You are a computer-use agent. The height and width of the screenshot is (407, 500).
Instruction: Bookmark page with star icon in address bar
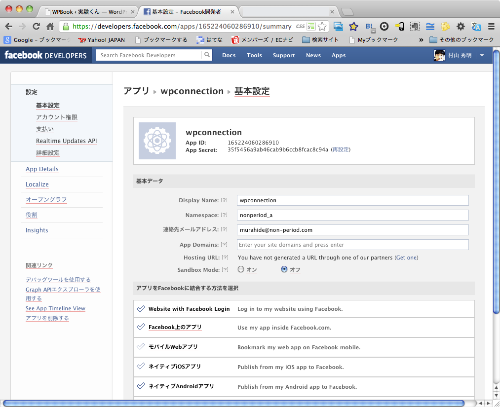[322, 26]
